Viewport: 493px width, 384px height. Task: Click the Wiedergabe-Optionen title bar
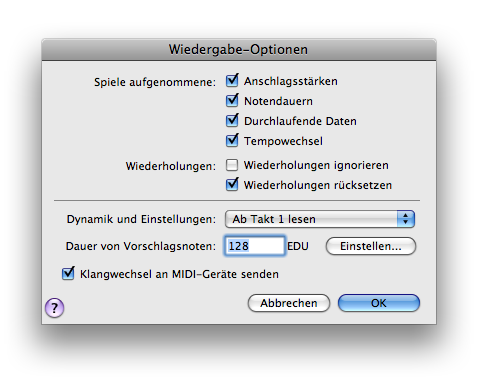[x=239, y=49]
